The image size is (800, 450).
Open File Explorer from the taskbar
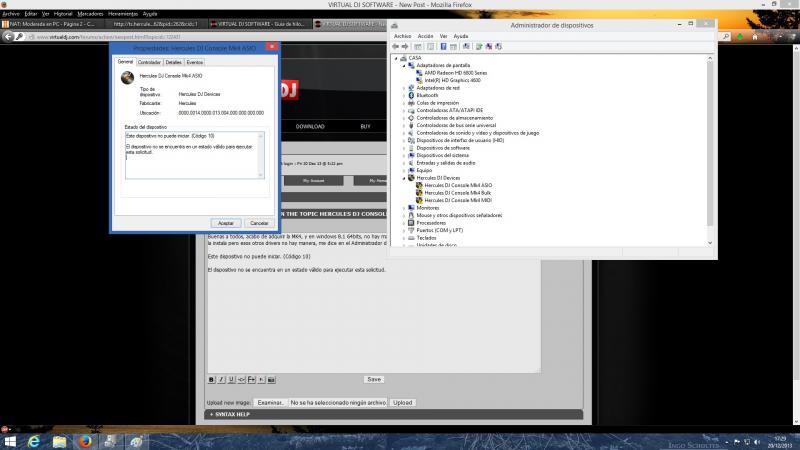(x=59, y=441)
